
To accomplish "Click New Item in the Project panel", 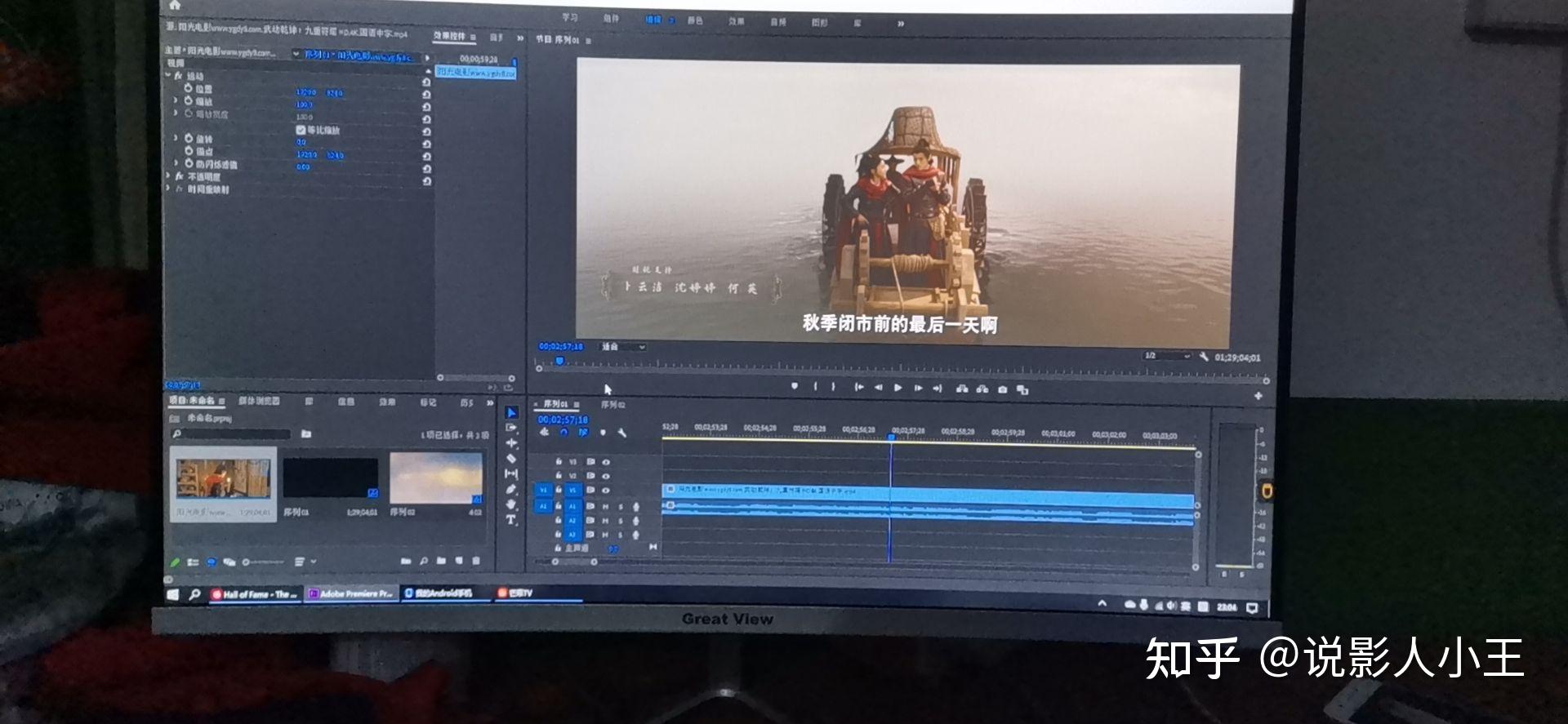I will (x=459, y=561).
